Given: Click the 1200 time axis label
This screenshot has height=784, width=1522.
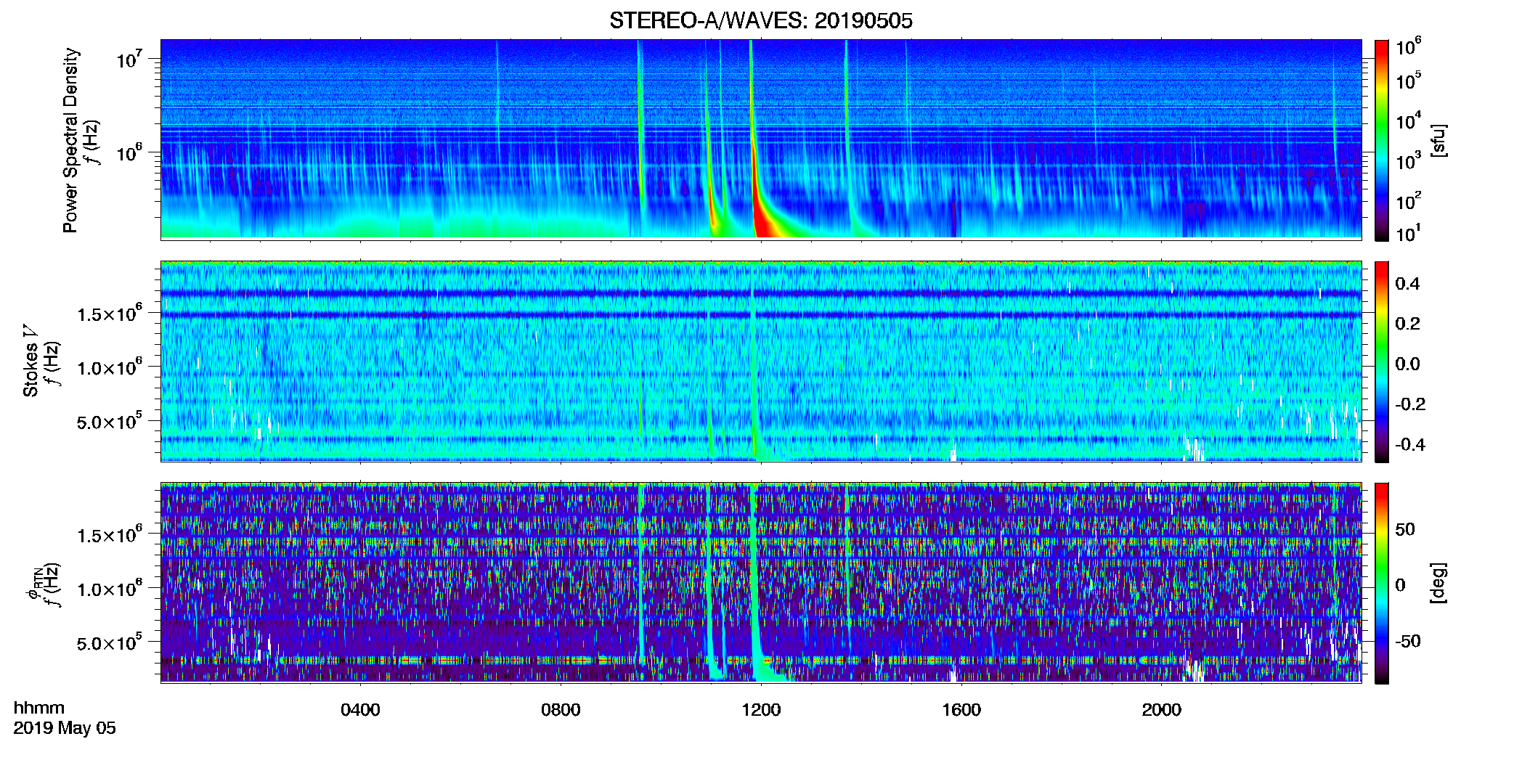Looking at the screenshot, I should coord(761,710).
